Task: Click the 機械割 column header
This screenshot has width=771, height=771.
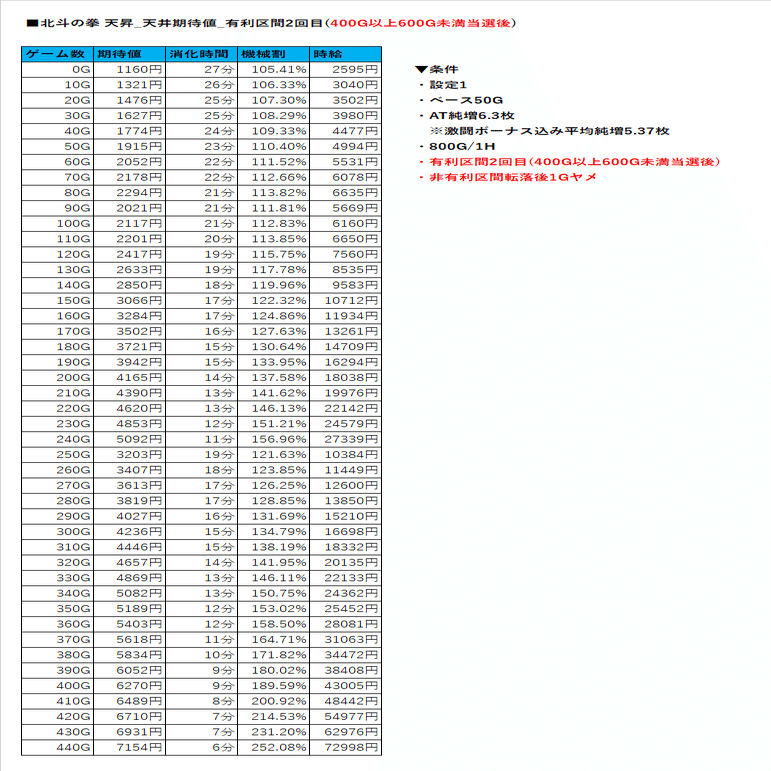Action: click(x=273, y=54)
